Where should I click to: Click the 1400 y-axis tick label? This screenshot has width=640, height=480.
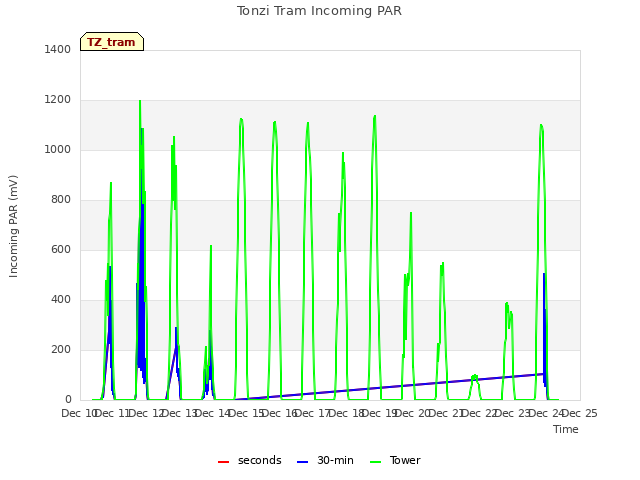(58, 49)
